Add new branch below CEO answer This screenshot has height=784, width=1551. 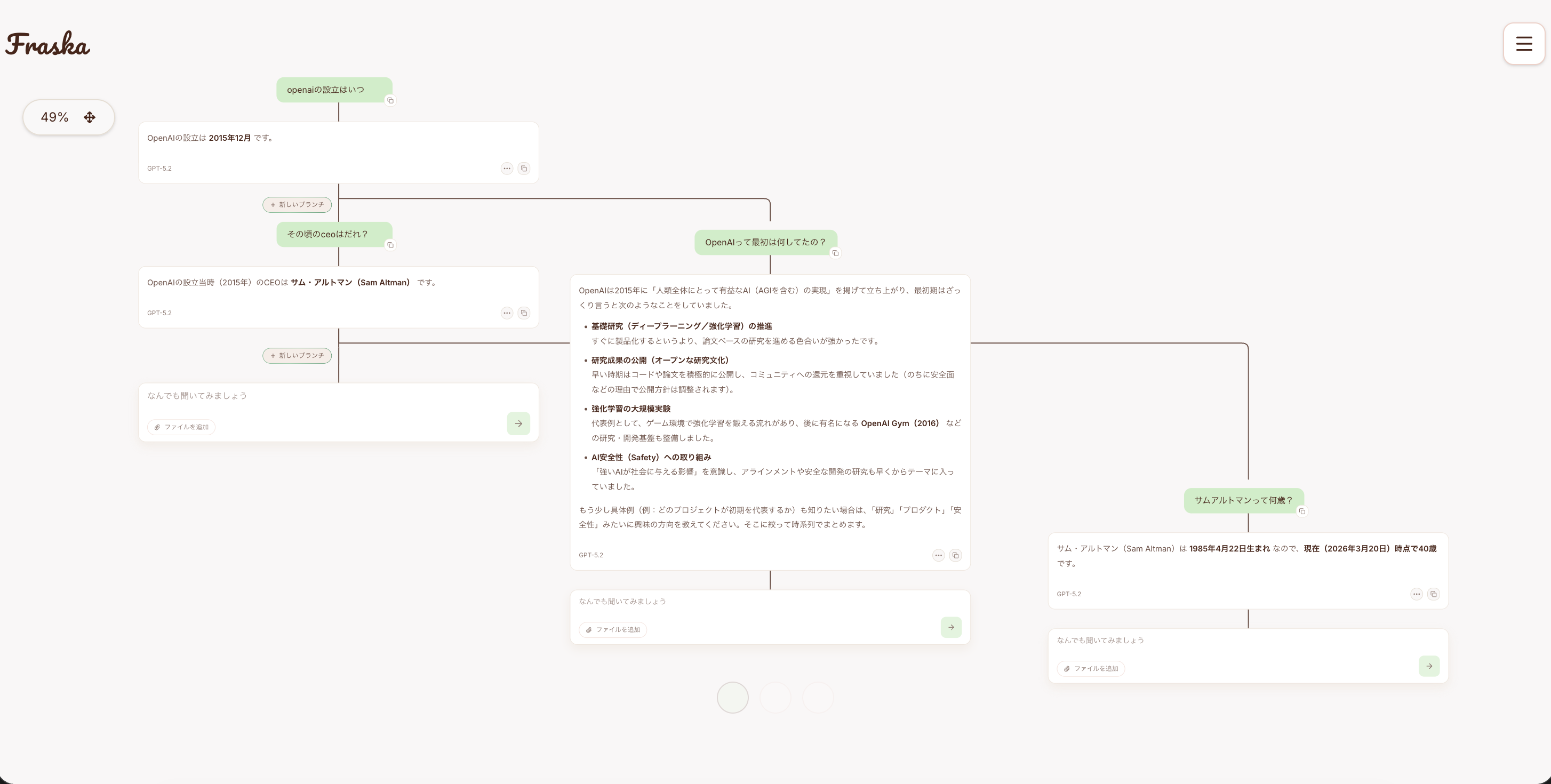click(297, 356)
